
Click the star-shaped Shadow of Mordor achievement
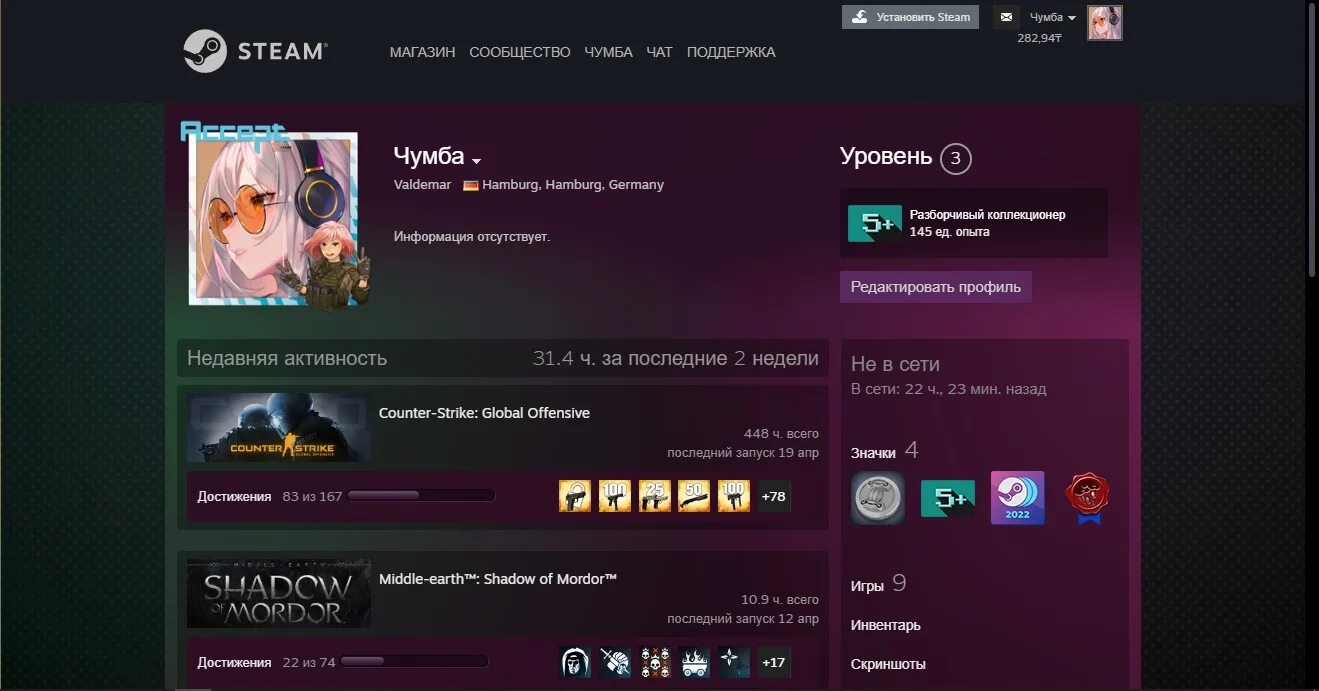(x=734, y=661)
